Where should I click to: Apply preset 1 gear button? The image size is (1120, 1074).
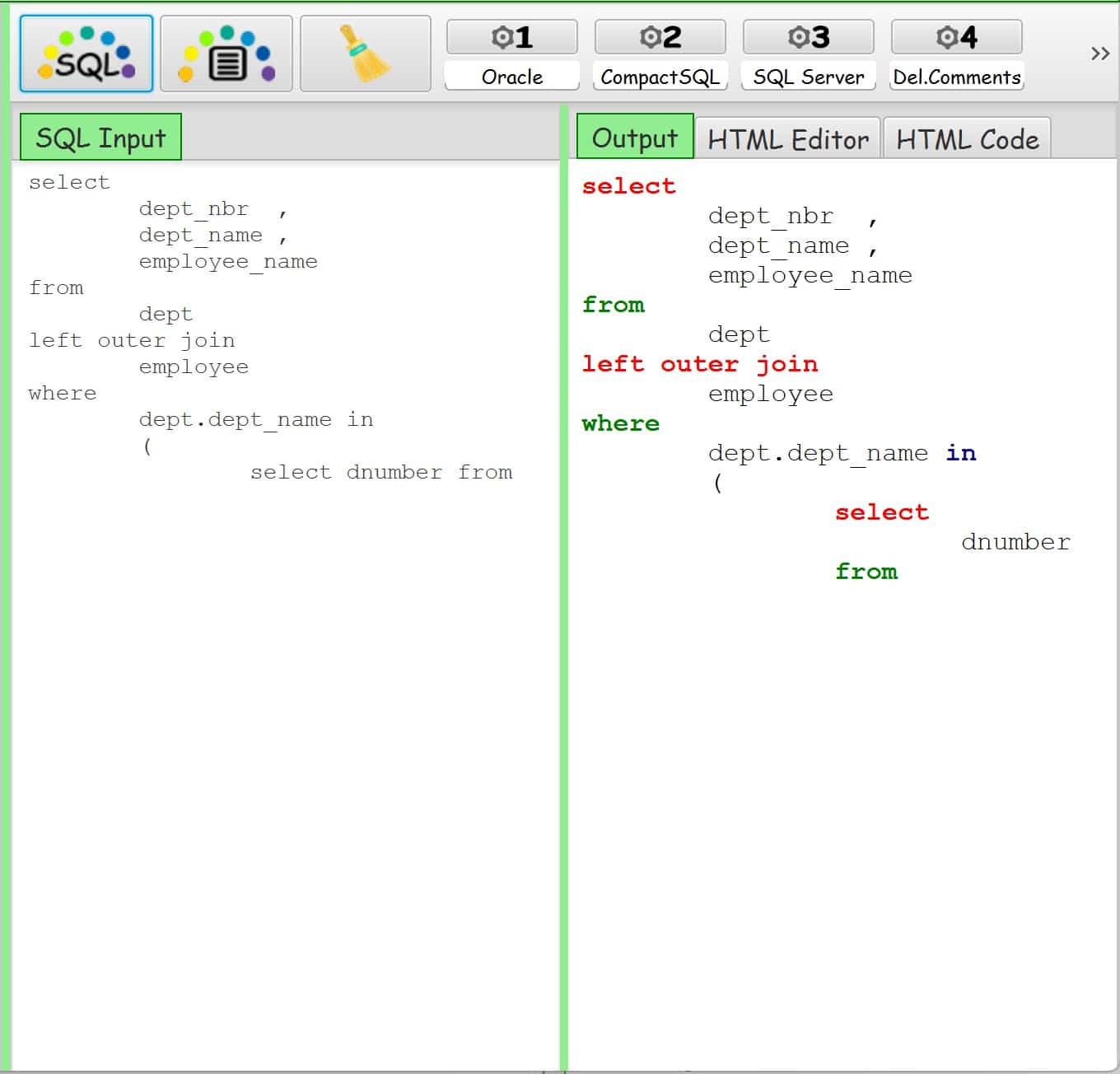click(x=511, y=37)
